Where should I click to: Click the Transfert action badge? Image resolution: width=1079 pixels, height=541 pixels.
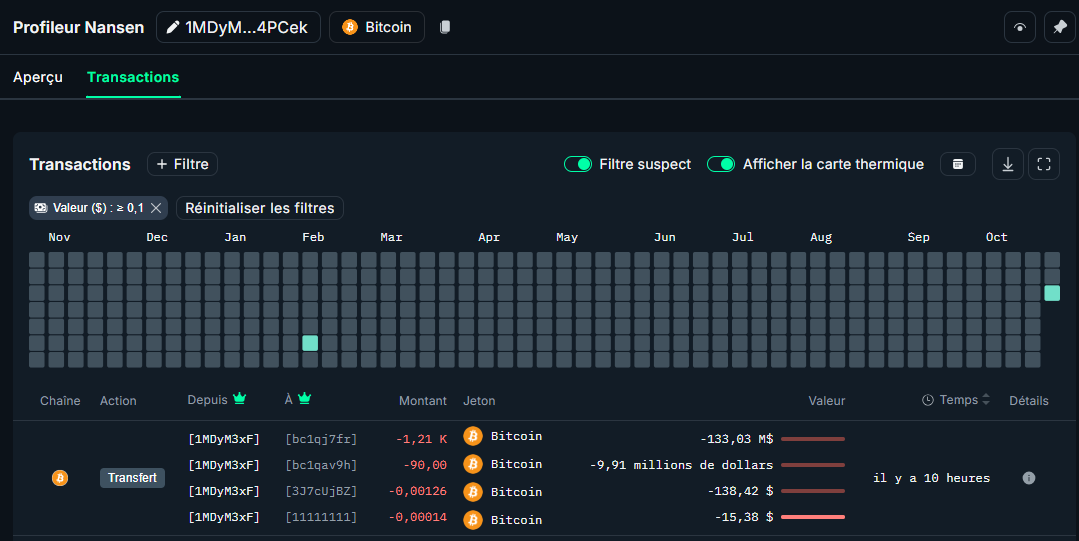pos(132,478)
